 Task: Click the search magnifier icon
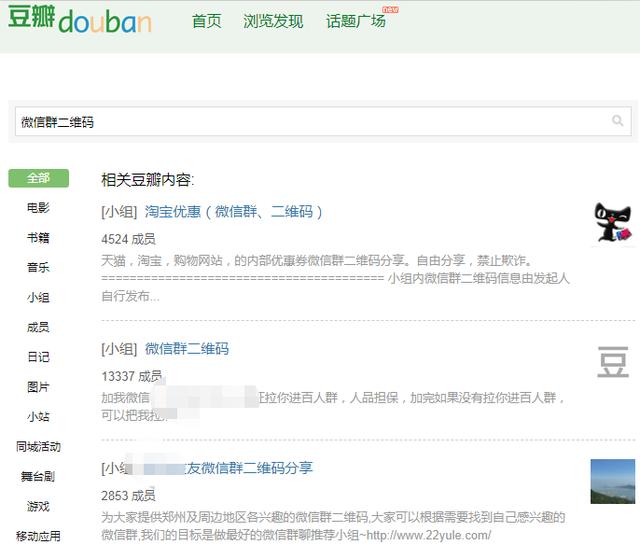tap(618, 120)
